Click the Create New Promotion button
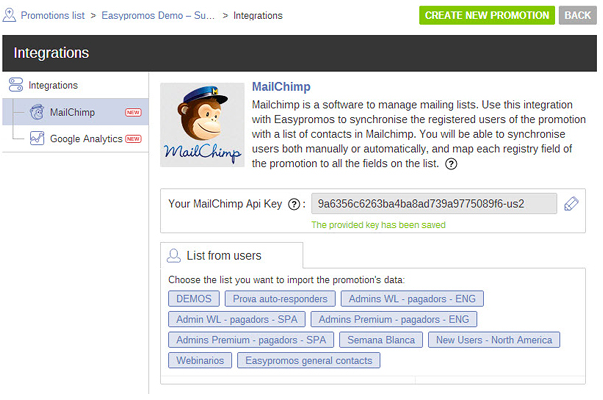 click(487, 15)
